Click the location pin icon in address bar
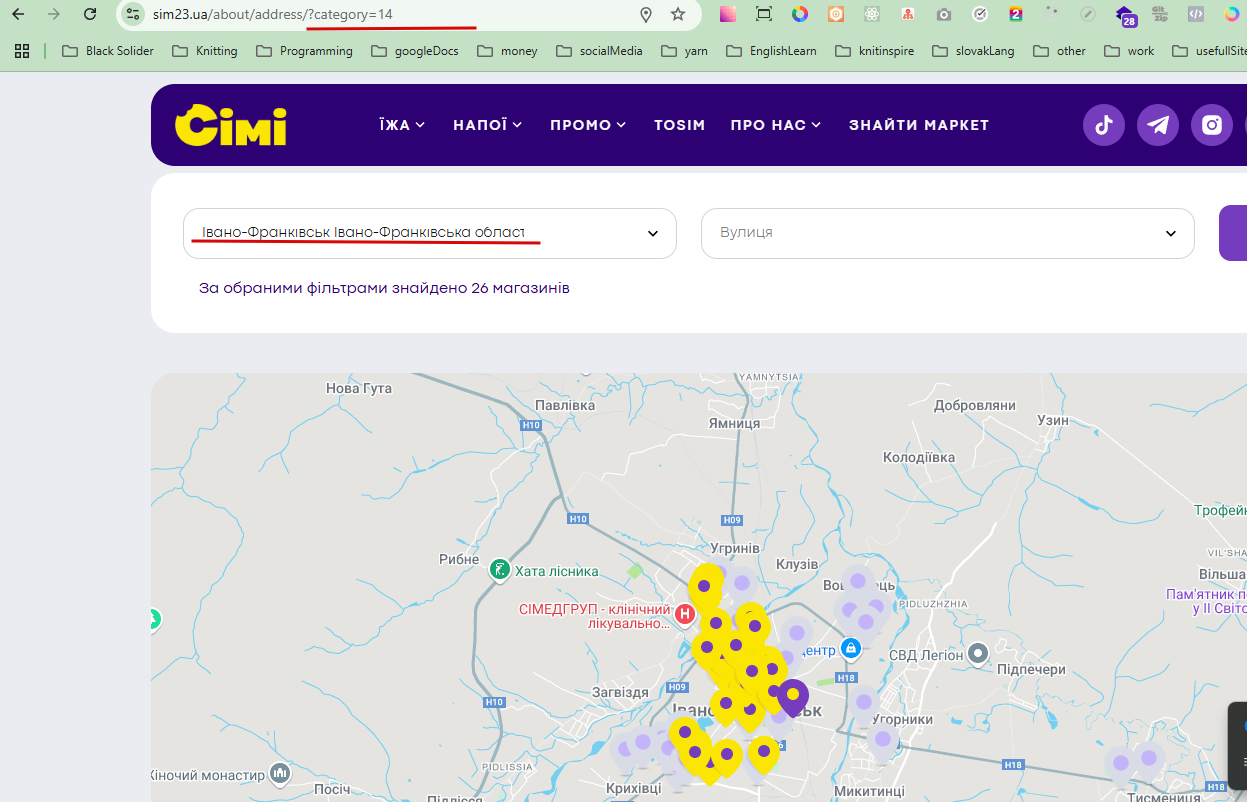Screen dimensions: 1247x802 646,14
